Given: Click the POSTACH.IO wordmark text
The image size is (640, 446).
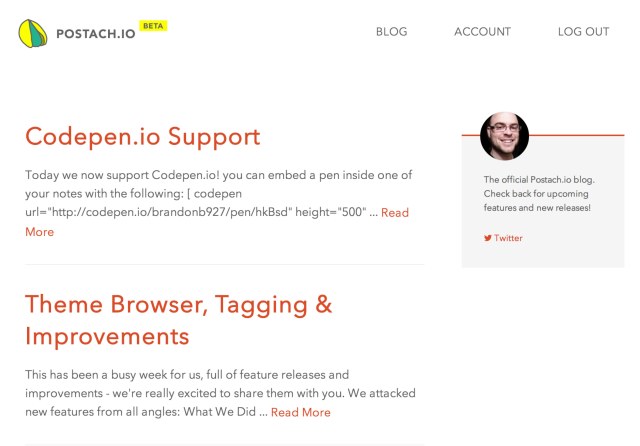Looking at the screenshot, I should point(96,34).
